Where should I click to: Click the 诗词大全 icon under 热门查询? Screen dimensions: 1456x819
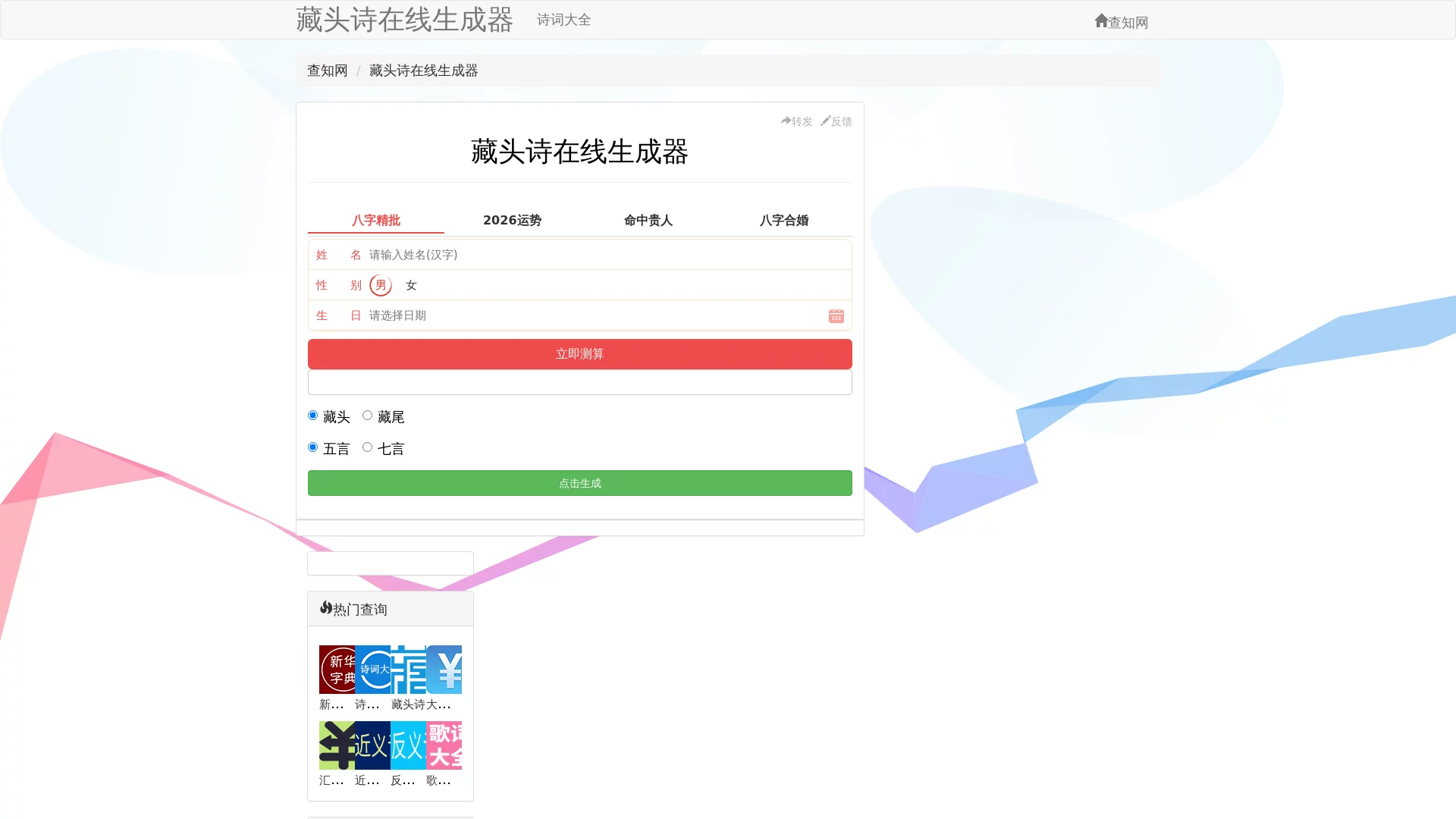(372, 669)
